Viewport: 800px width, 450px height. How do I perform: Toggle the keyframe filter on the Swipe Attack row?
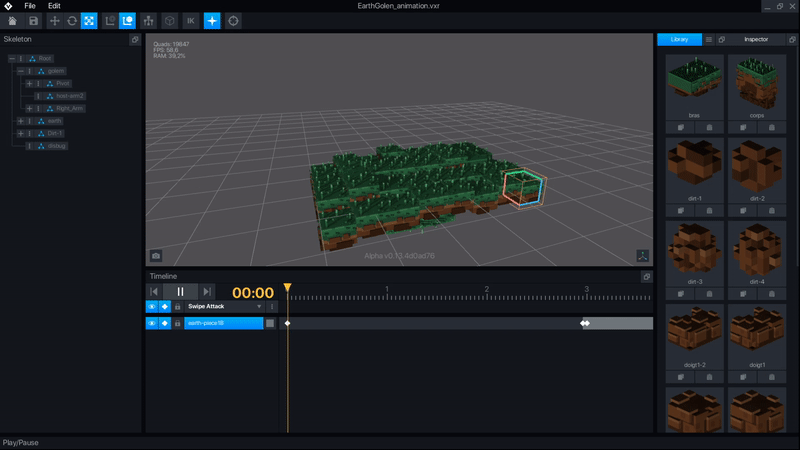(x=164, y=307)
